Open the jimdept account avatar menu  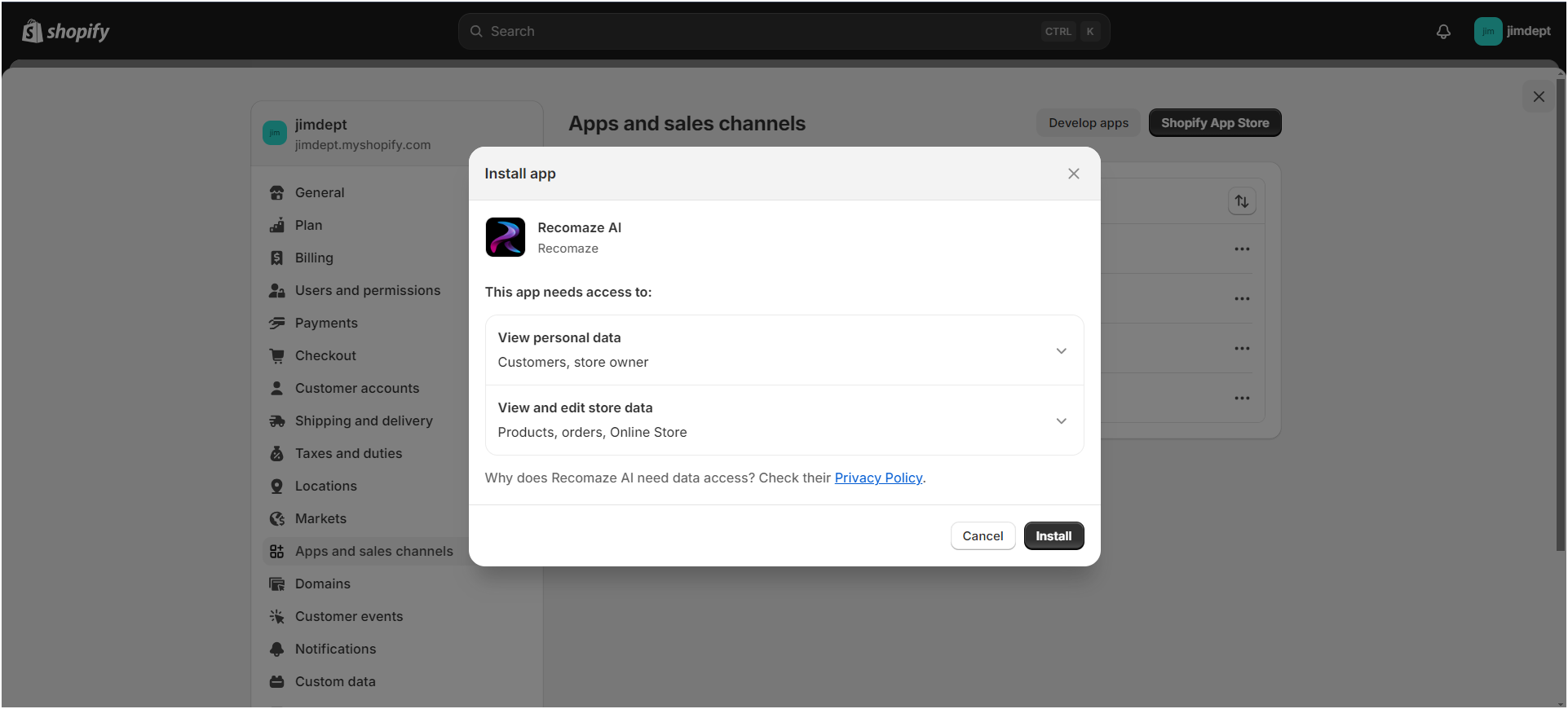pos(1487,31)
